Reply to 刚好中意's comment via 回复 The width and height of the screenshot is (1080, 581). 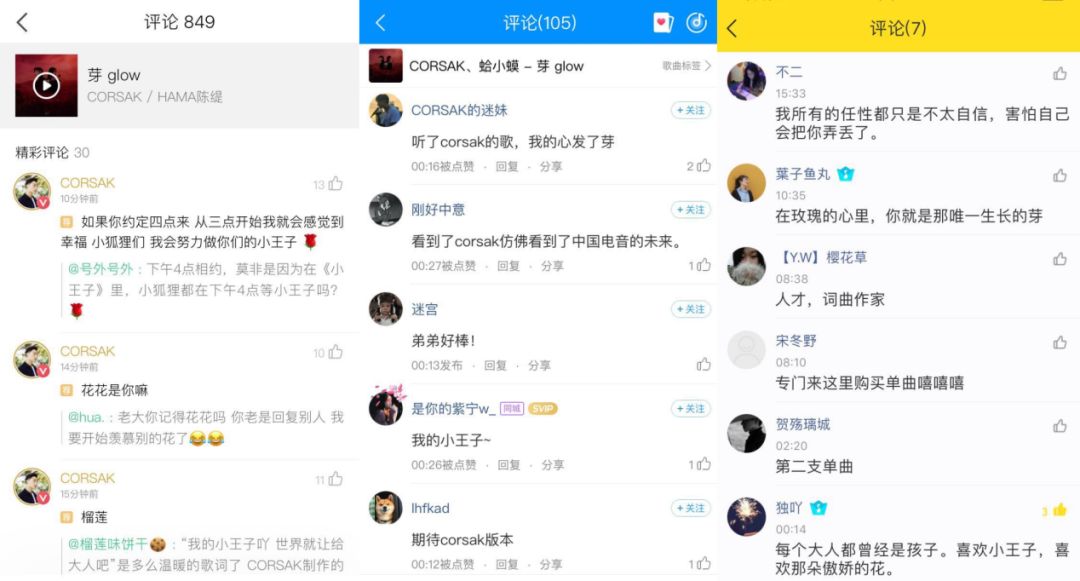tap(508, 266)
